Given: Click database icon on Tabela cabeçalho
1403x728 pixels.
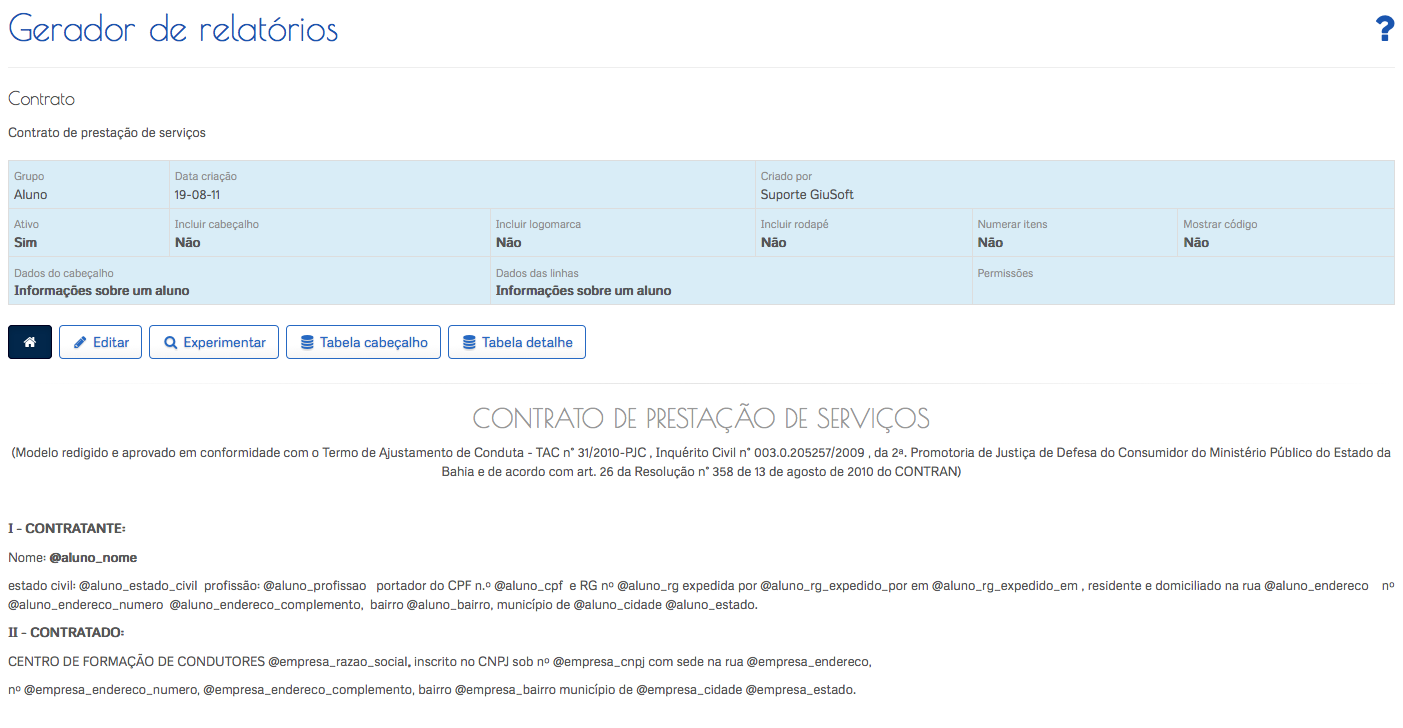Looking at the screenshot, I should point(307,342).
